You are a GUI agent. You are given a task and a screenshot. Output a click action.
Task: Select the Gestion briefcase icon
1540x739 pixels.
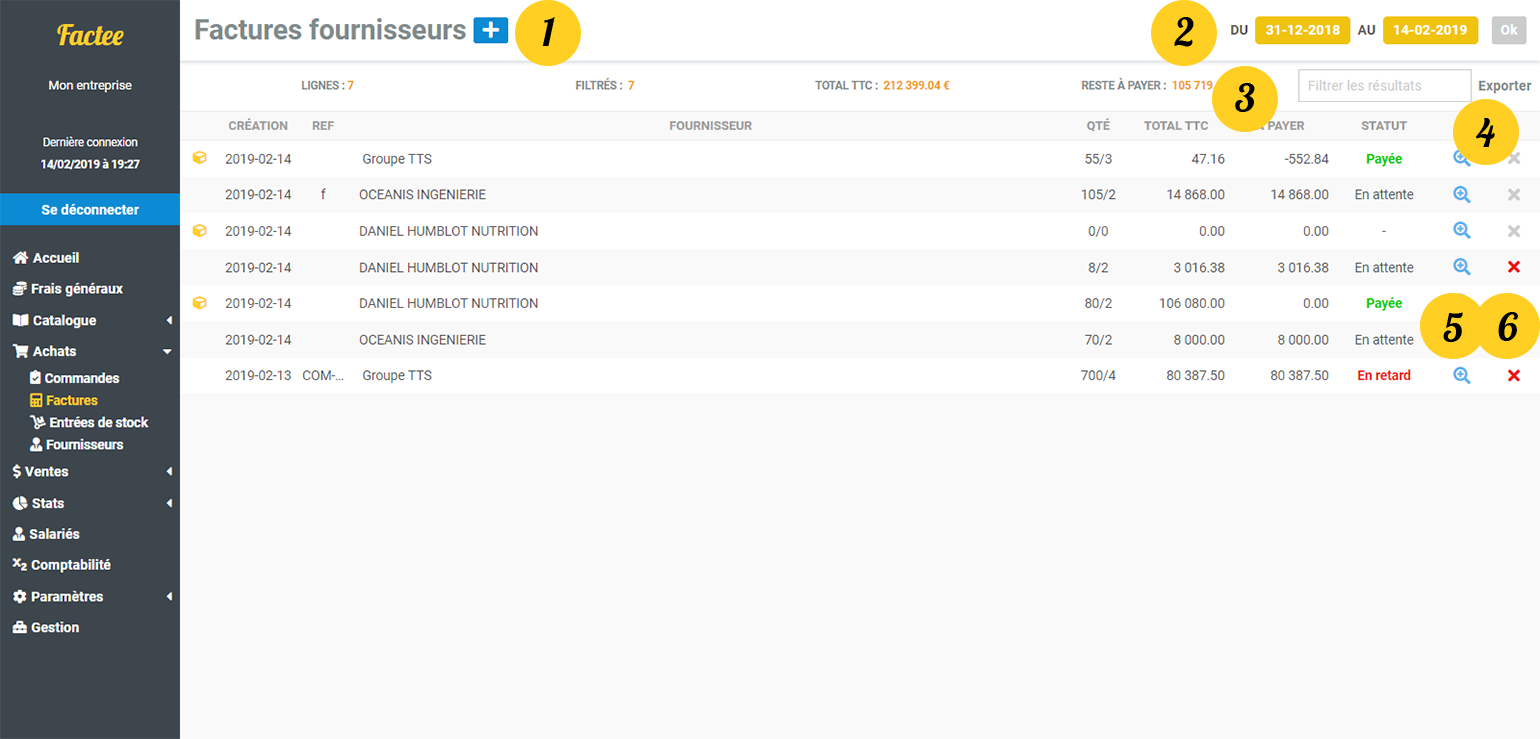point(20,627)
